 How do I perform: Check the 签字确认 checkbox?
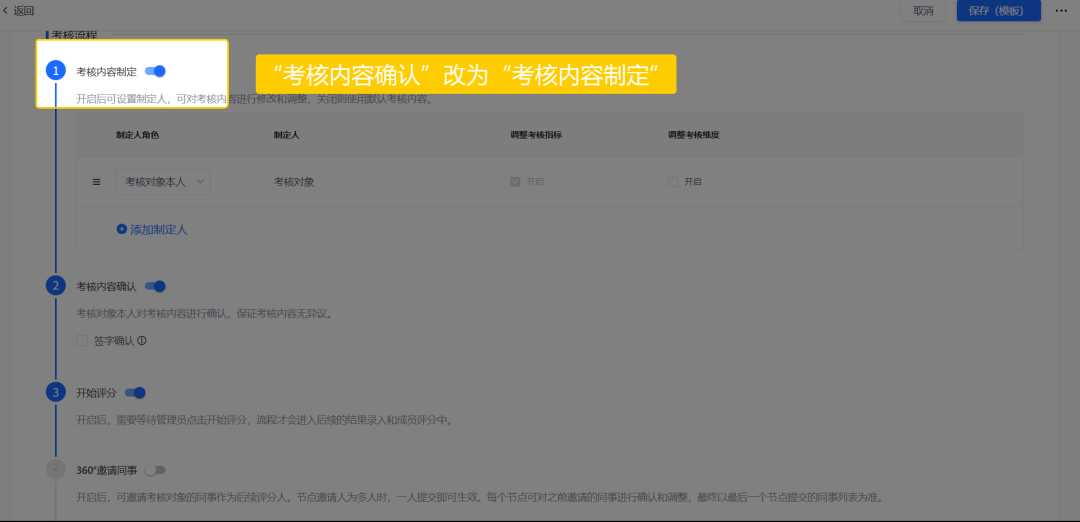[82, 341]
